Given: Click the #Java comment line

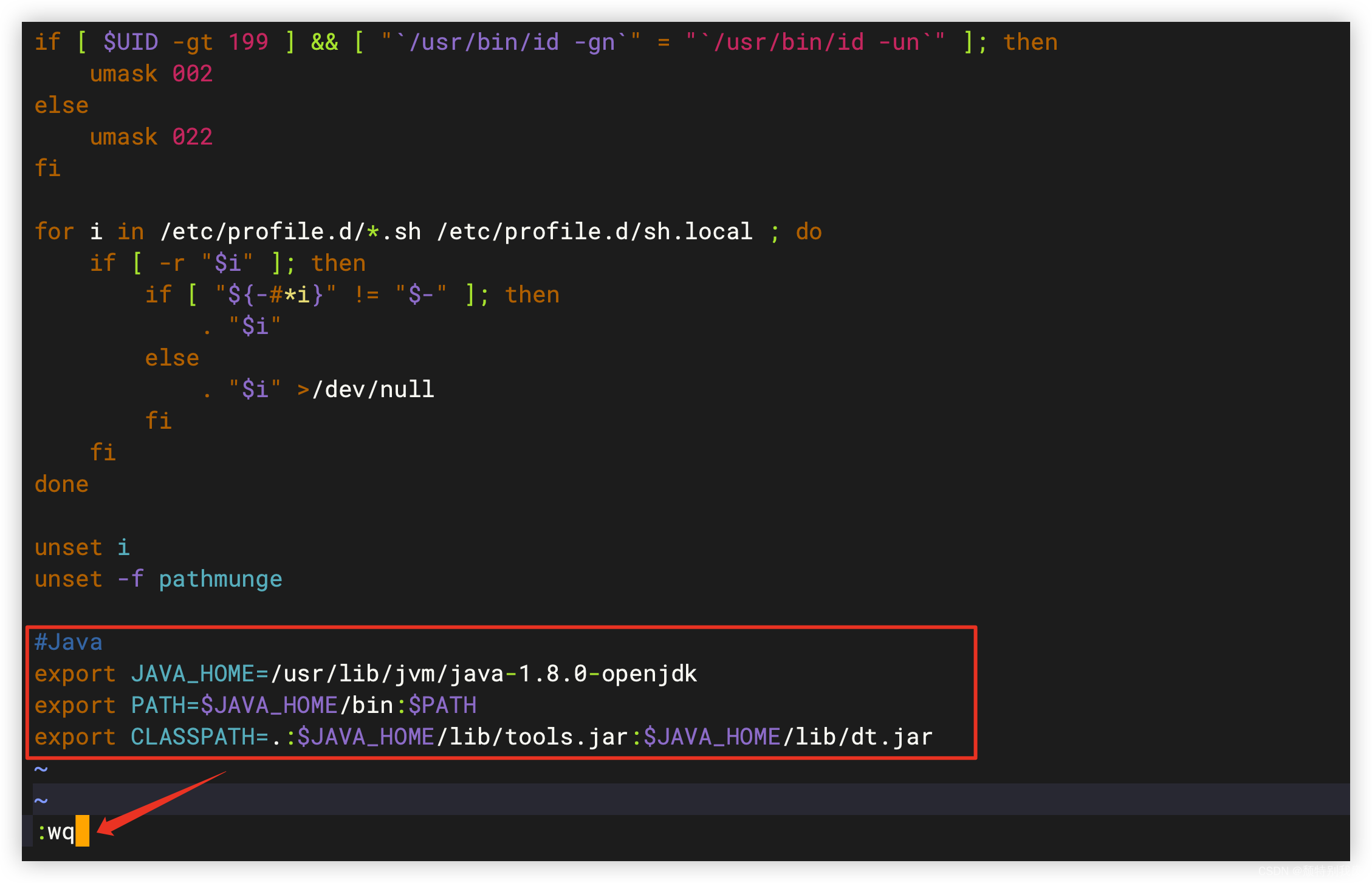Looking at the screenshot, I should [x=68, y=643].
